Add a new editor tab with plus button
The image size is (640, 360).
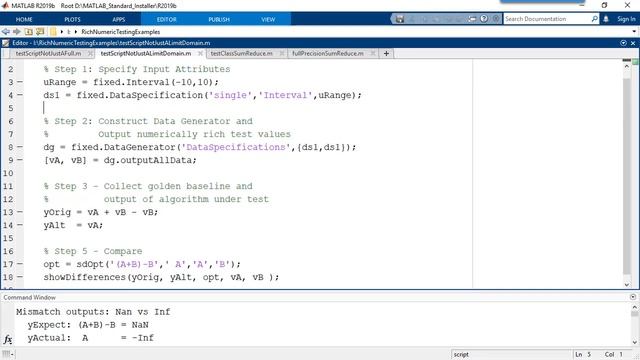(386, 53)
